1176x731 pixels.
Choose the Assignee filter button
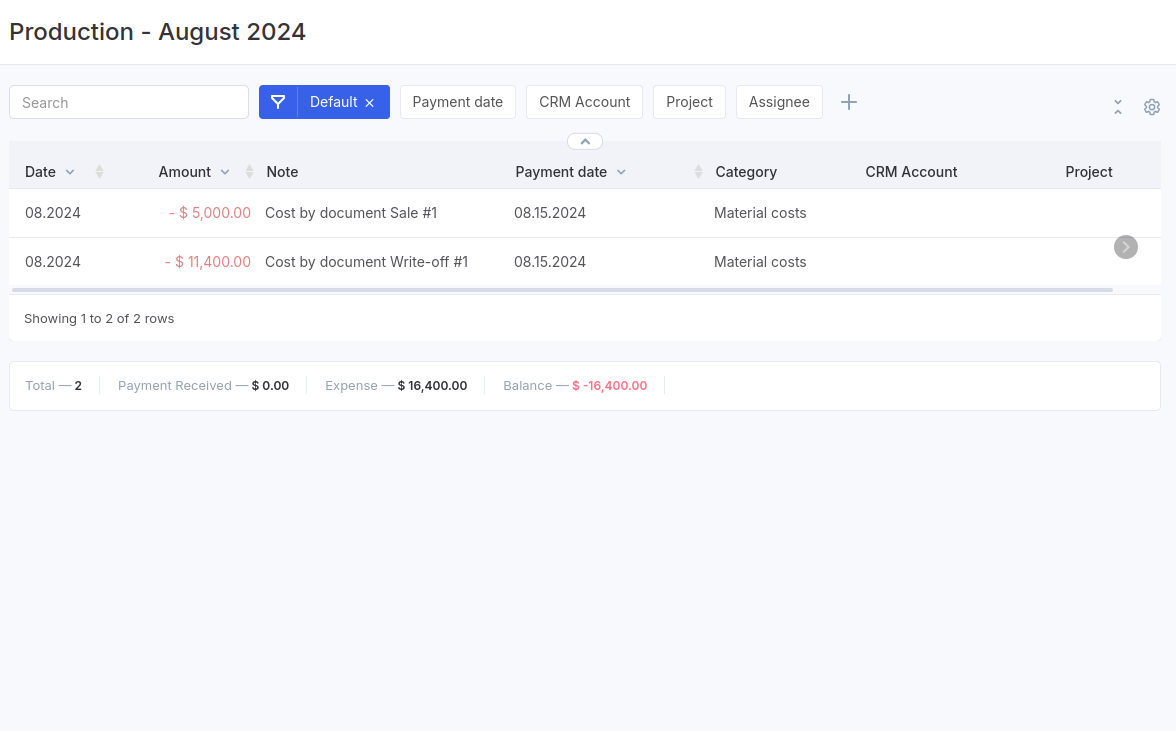coord(779,102)
